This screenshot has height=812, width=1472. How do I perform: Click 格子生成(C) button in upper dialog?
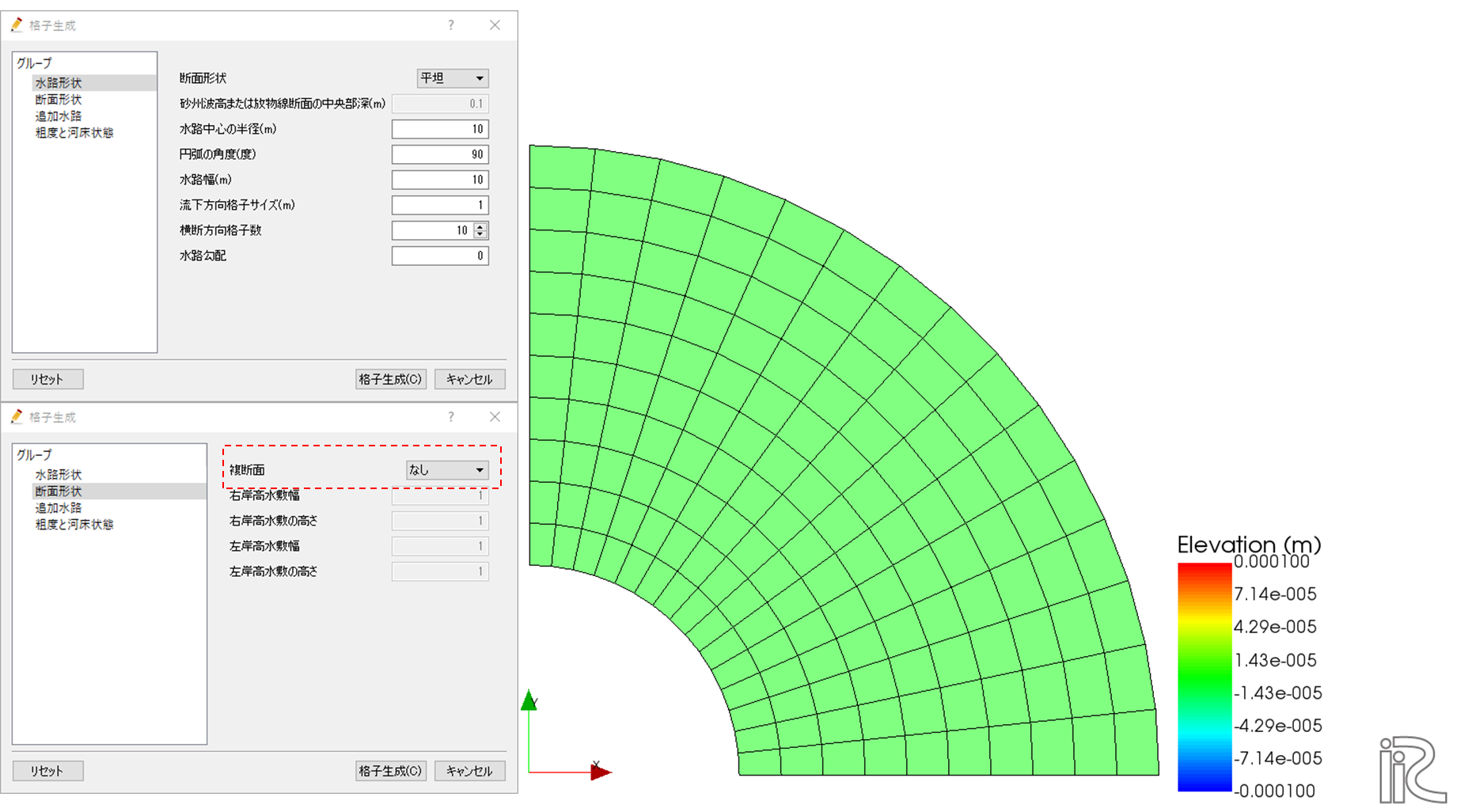[x=391, y=379]
